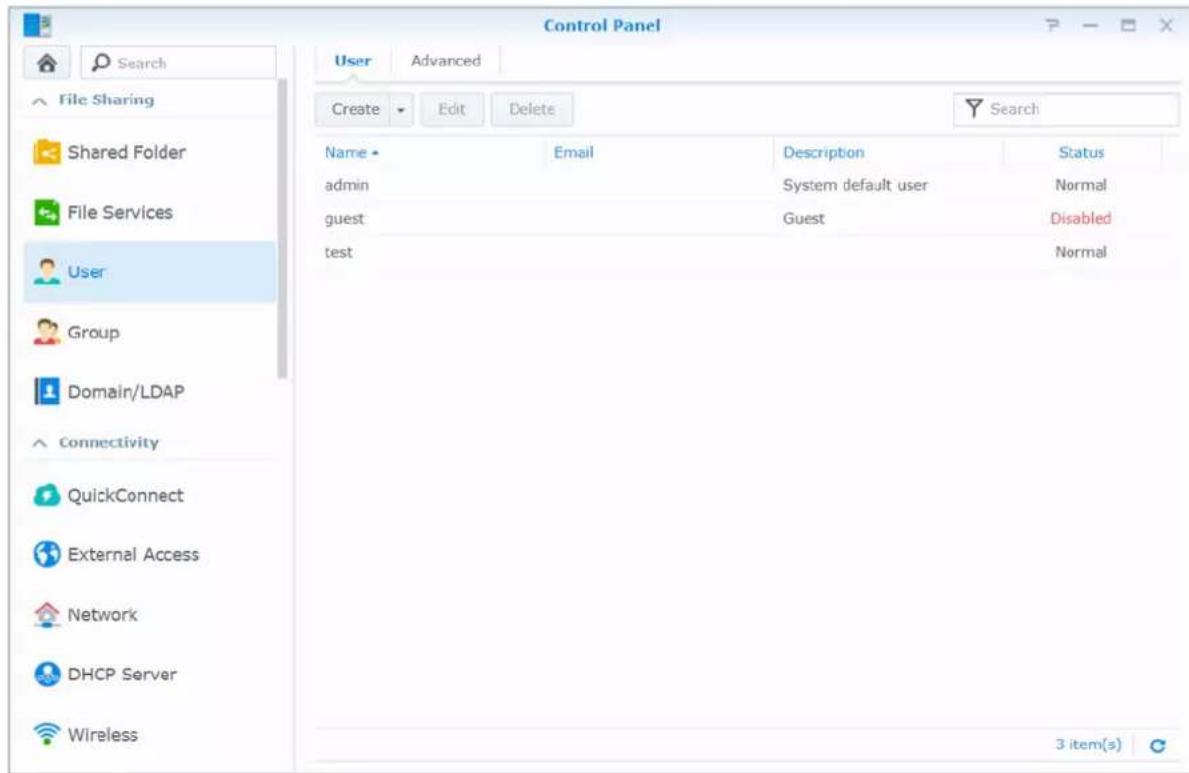Screen dimensions: 1189x773
Task: Collapse the File Sharing section
Action: pos(39,100)
